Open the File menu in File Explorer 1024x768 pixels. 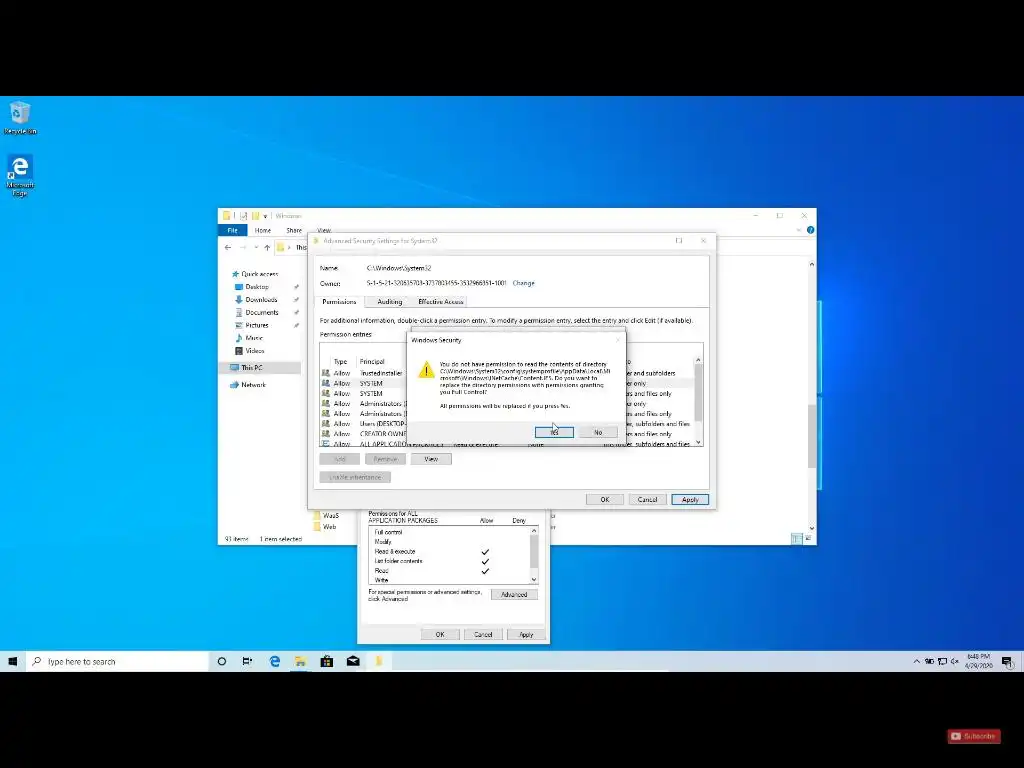coord(232,231)
